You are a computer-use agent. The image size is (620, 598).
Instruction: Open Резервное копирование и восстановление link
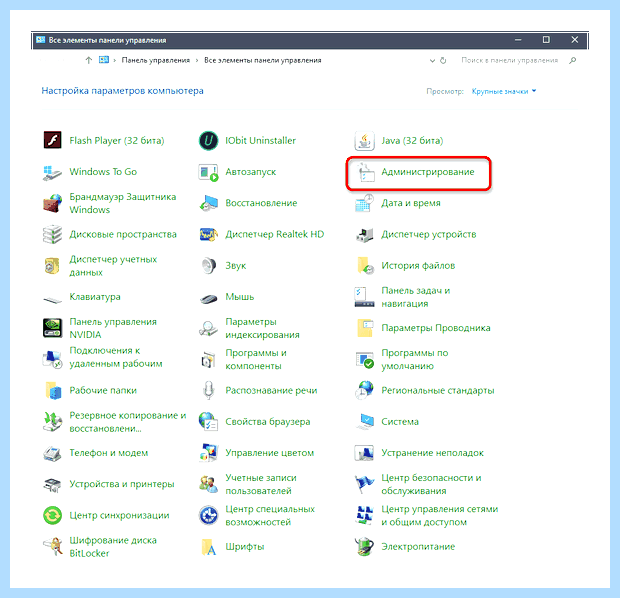coord(127,422)
